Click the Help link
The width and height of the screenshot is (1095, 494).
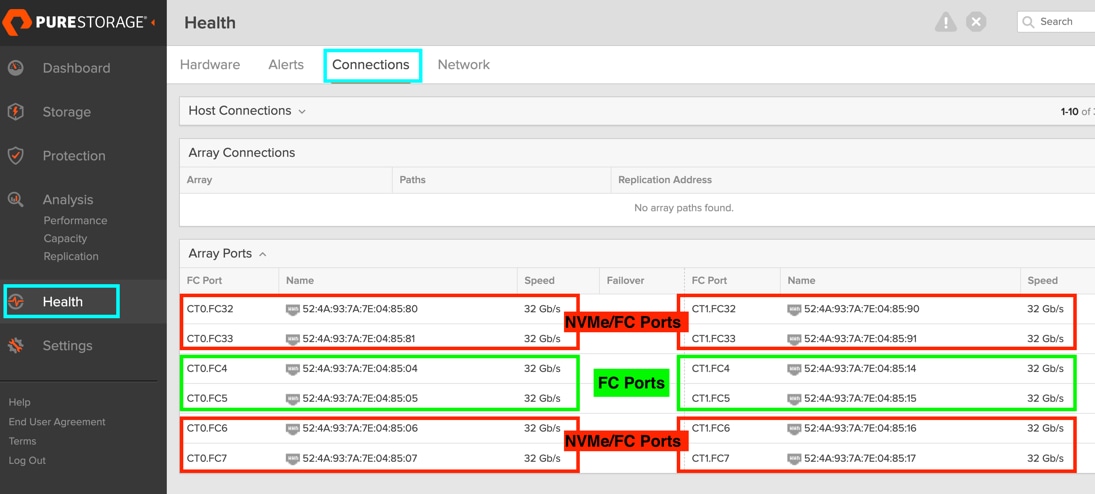[x=20, y=402]
